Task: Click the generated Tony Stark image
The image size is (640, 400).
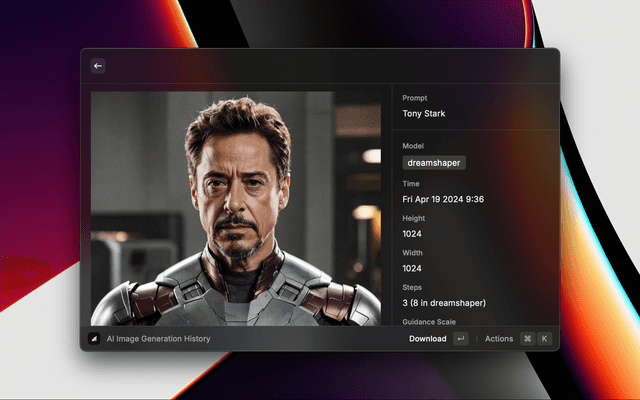Action: point(235,208)
